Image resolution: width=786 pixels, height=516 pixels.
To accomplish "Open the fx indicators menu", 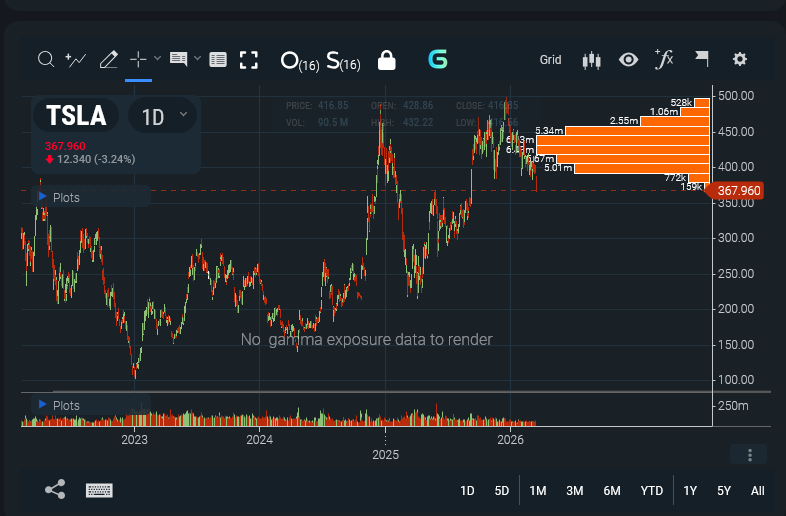I will (664, 59).
